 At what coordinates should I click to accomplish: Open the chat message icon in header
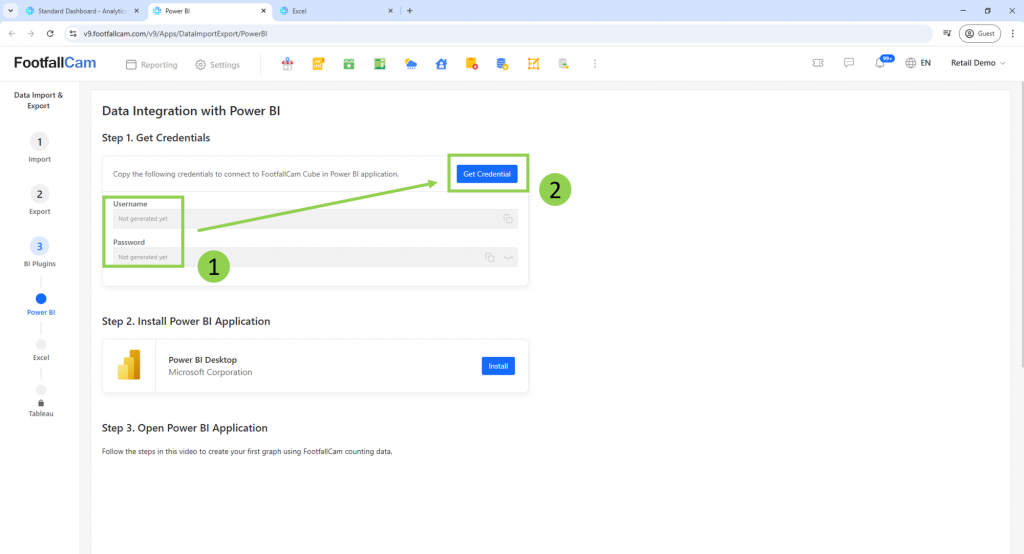[x=848, y=63]
